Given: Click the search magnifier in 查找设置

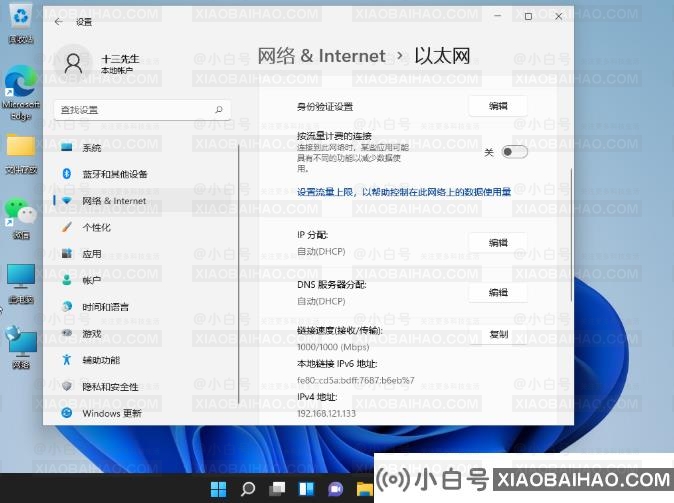Looking at the screenshot, I should click(x=219, y=110).
